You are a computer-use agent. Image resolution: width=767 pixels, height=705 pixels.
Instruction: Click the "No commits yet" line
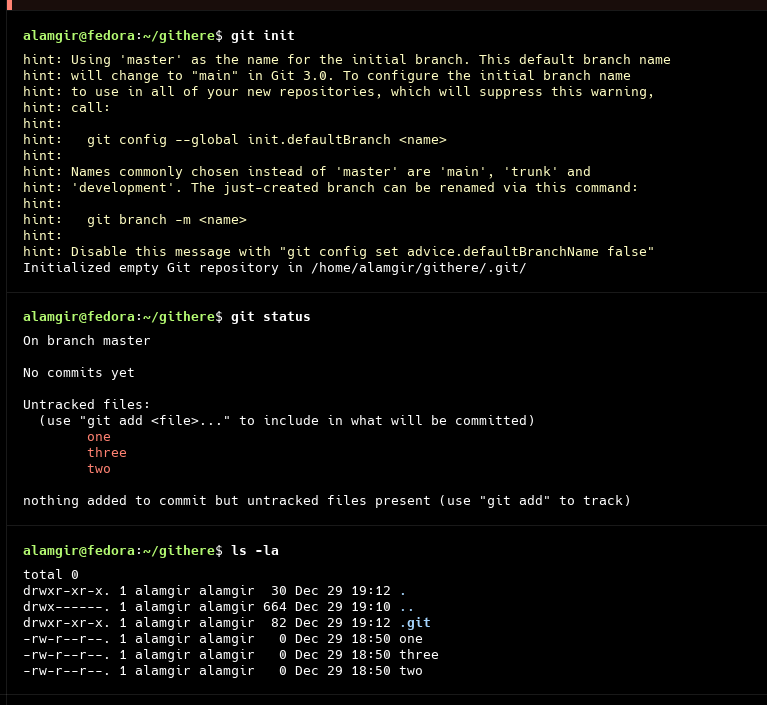coord(79,373)
